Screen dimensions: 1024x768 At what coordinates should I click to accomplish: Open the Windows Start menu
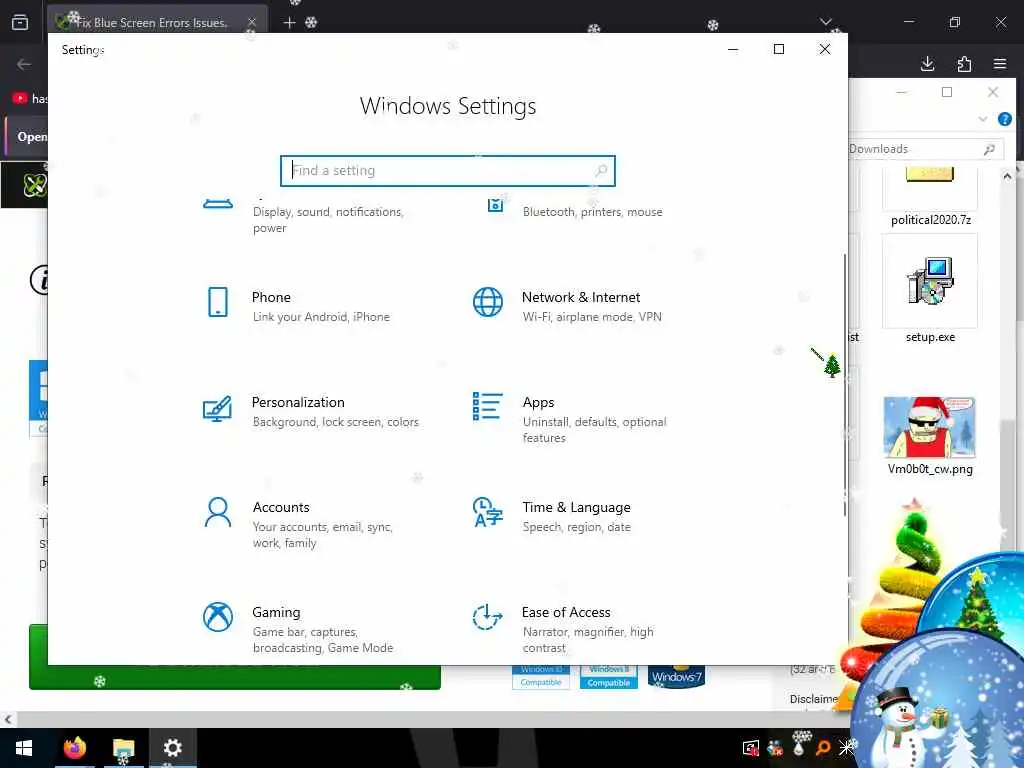(x=24, y=748)
